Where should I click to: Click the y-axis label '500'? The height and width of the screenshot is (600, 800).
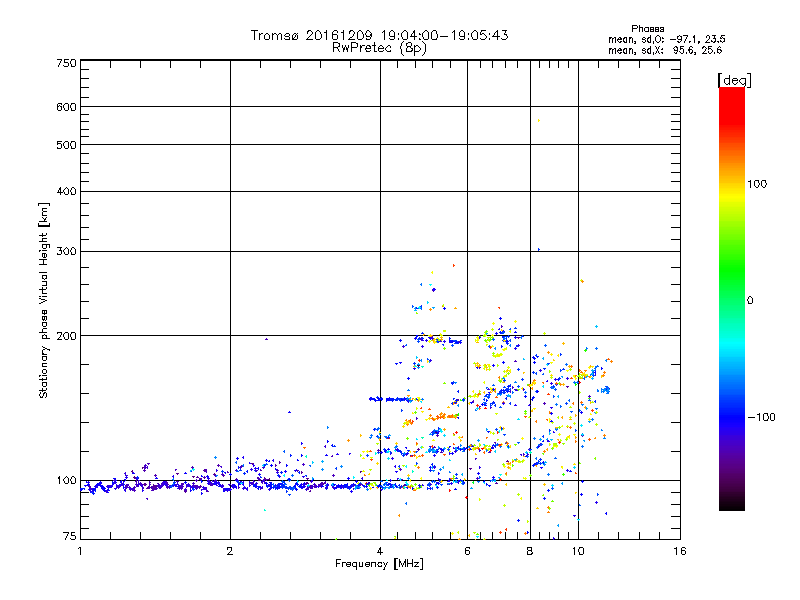point(66,145)
